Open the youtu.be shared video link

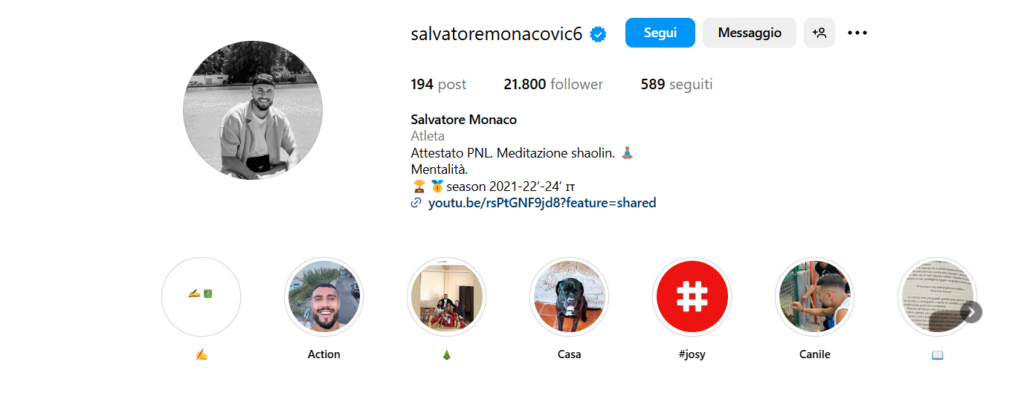(x=542, y=203)
